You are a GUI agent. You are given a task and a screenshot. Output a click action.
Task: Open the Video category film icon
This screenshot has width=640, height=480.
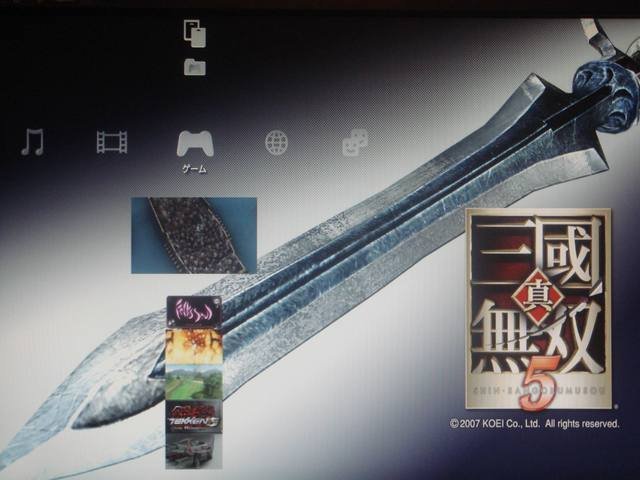112,142
